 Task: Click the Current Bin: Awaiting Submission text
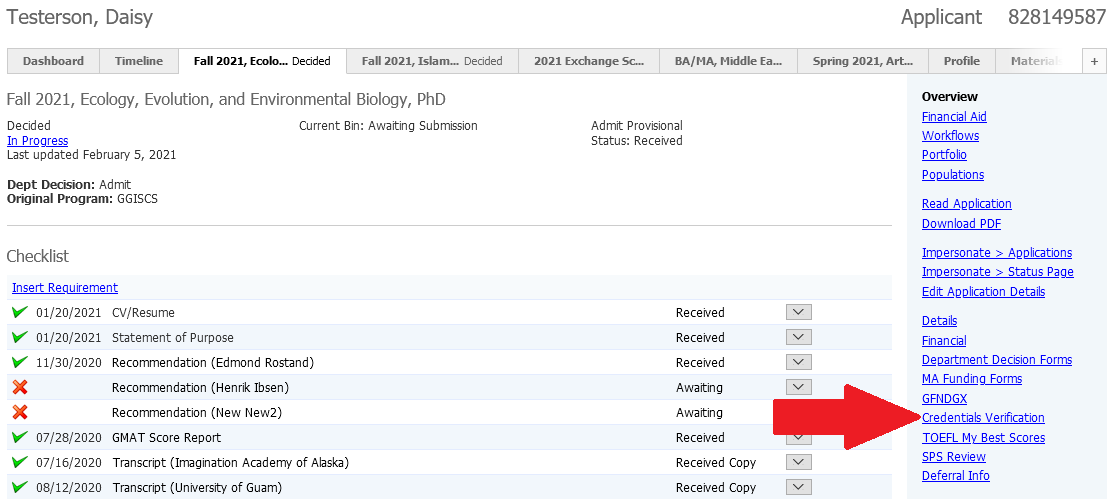(388, 125)
